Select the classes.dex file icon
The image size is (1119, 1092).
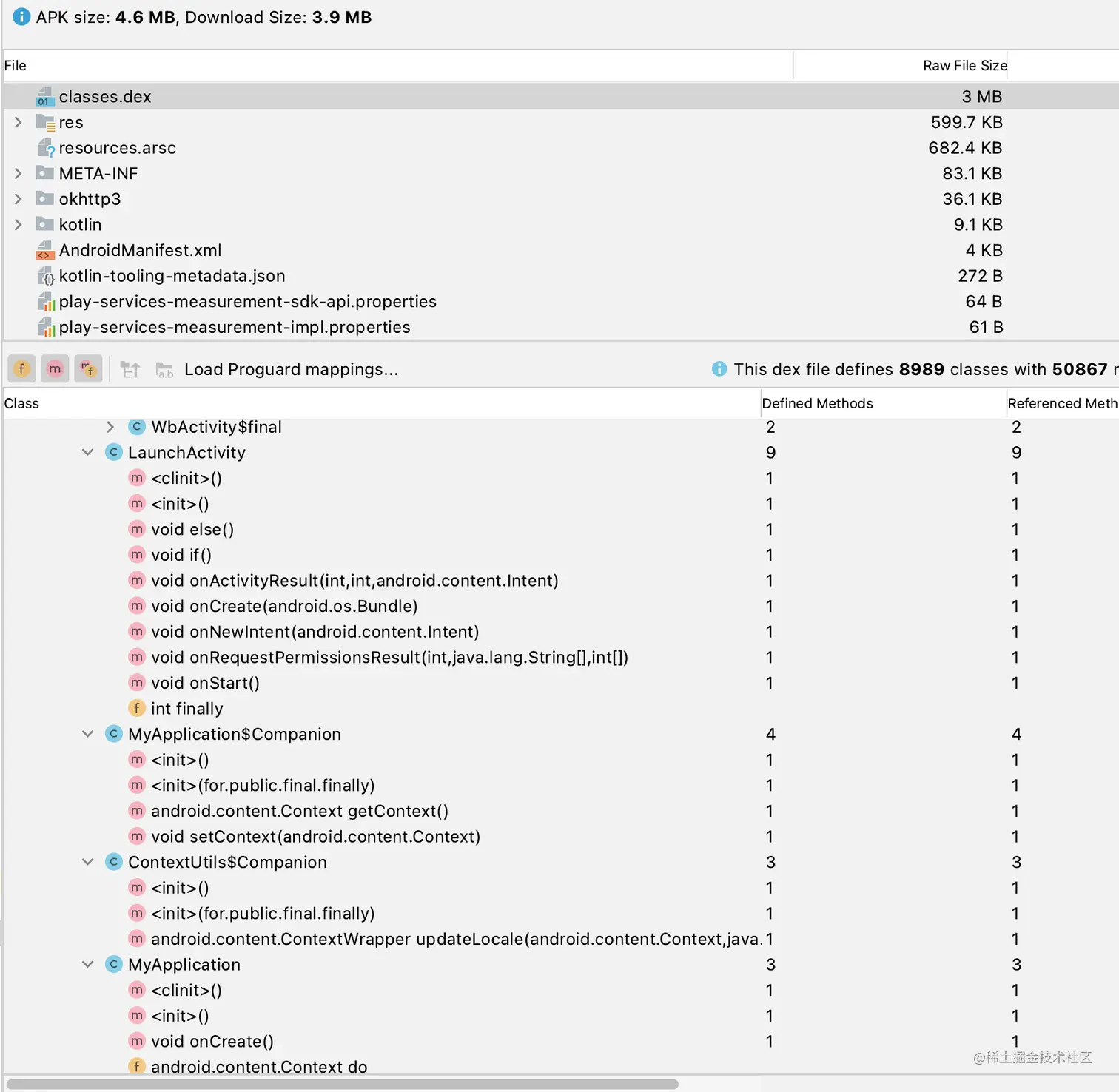coord(45,97)
